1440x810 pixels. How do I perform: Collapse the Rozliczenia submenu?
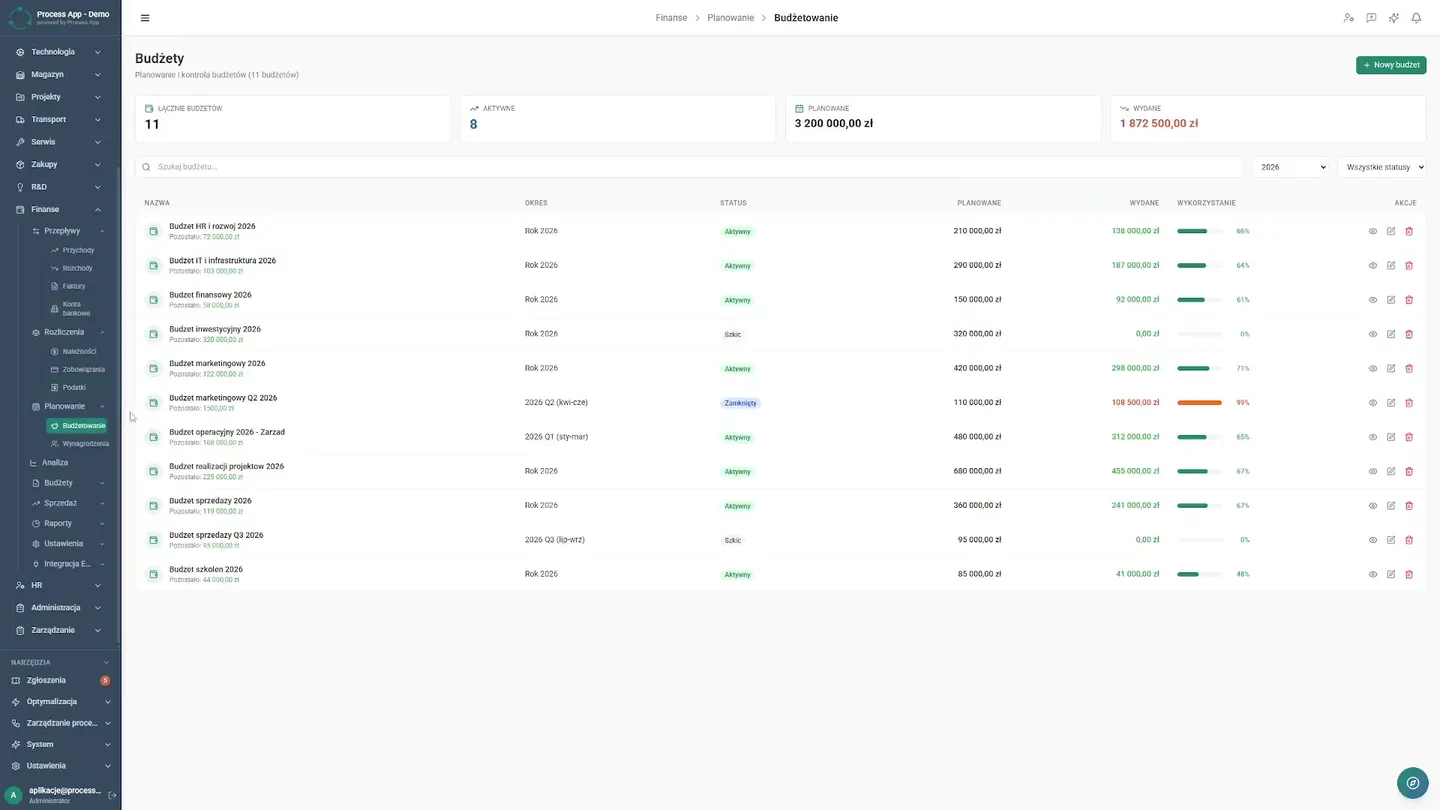click(x=68, y=332)
